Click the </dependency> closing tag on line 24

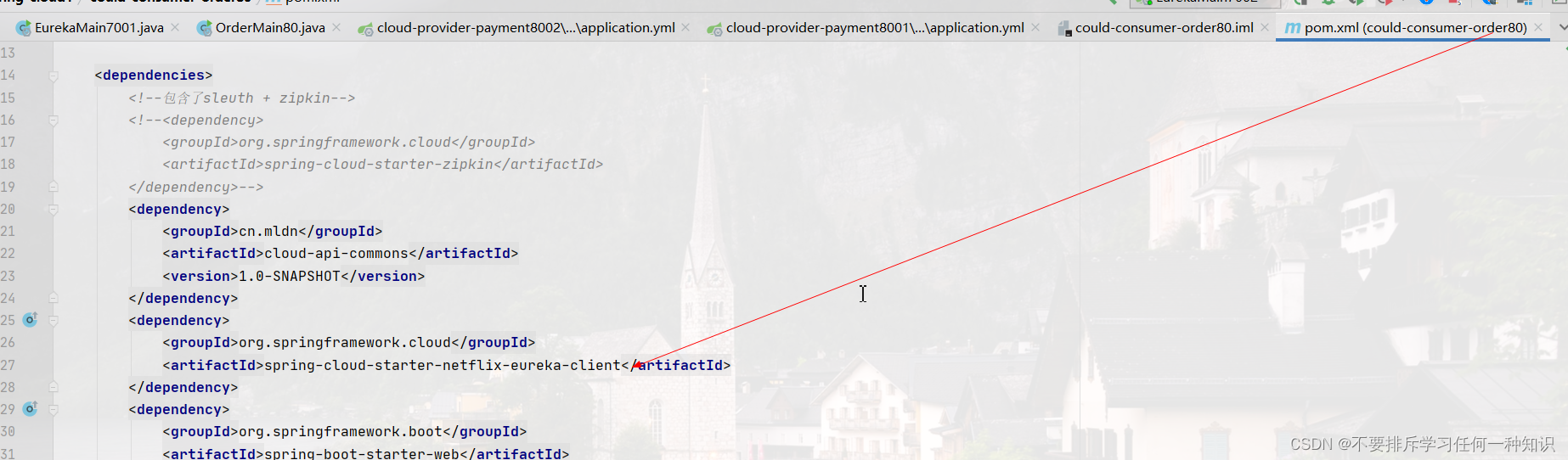point(183,298)
